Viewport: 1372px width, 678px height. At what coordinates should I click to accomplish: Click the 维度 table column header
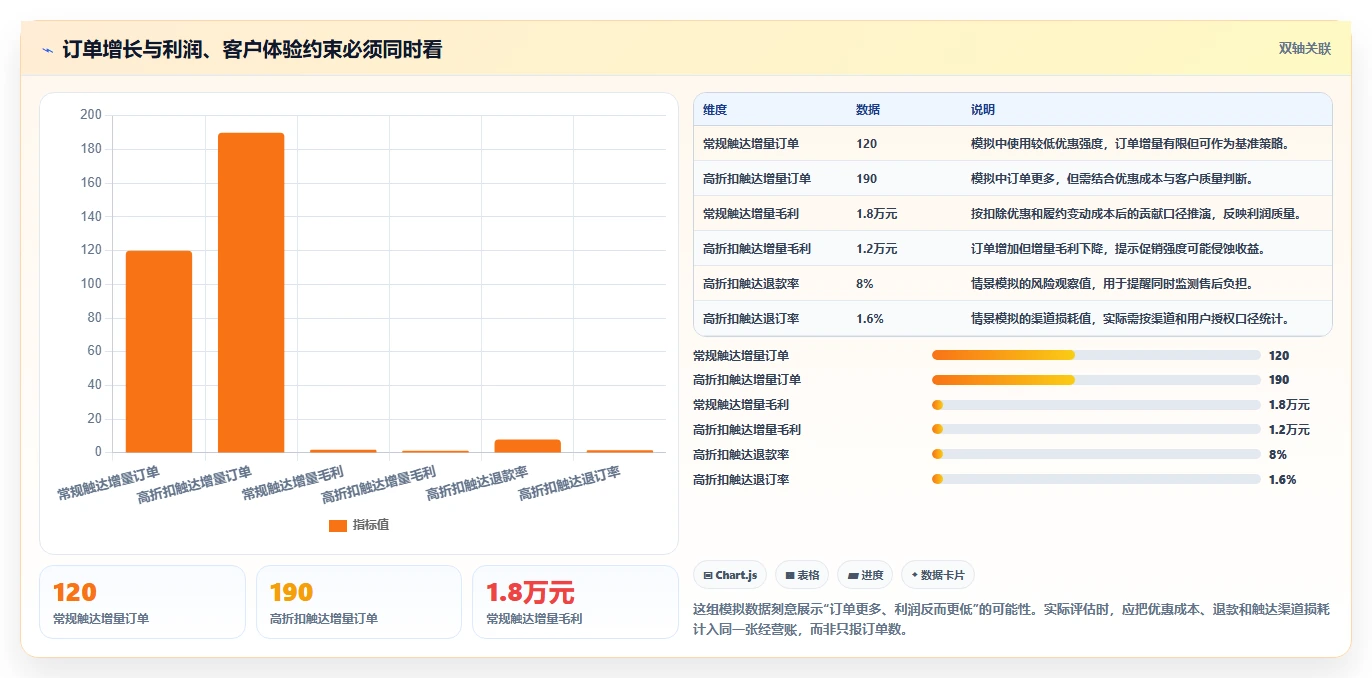point(715,110)
